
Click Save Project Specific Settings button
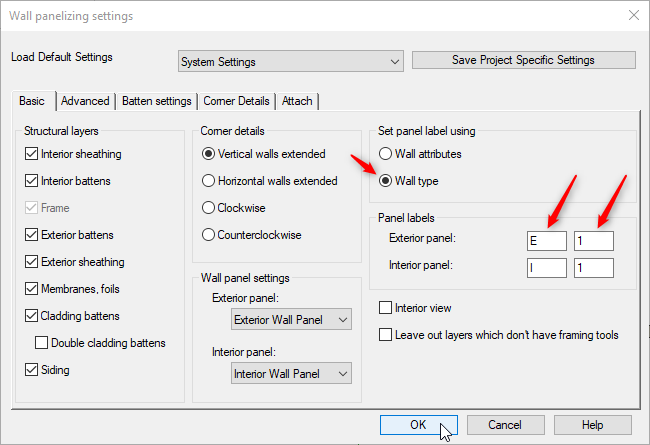click(523, 60)
